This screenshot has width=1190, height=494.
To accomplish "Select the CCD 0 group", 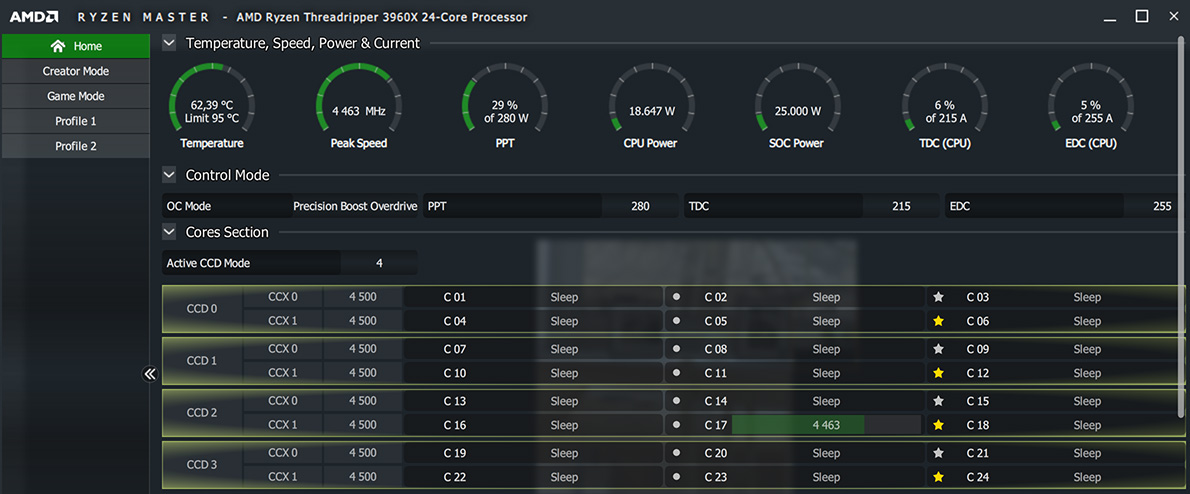I will [203, 309].
